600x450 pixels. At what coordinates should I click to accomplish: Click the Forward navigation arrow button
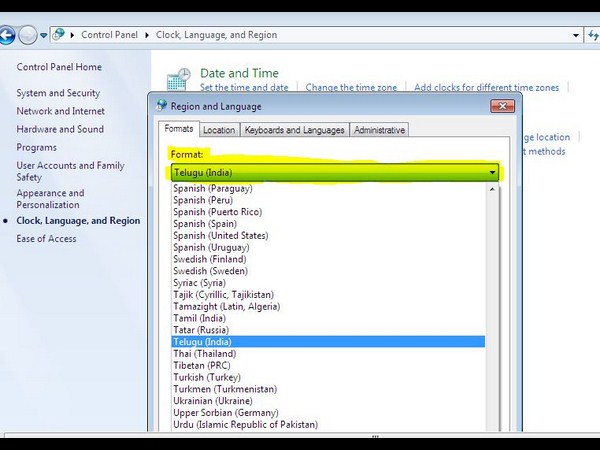(x=28, y=35)
